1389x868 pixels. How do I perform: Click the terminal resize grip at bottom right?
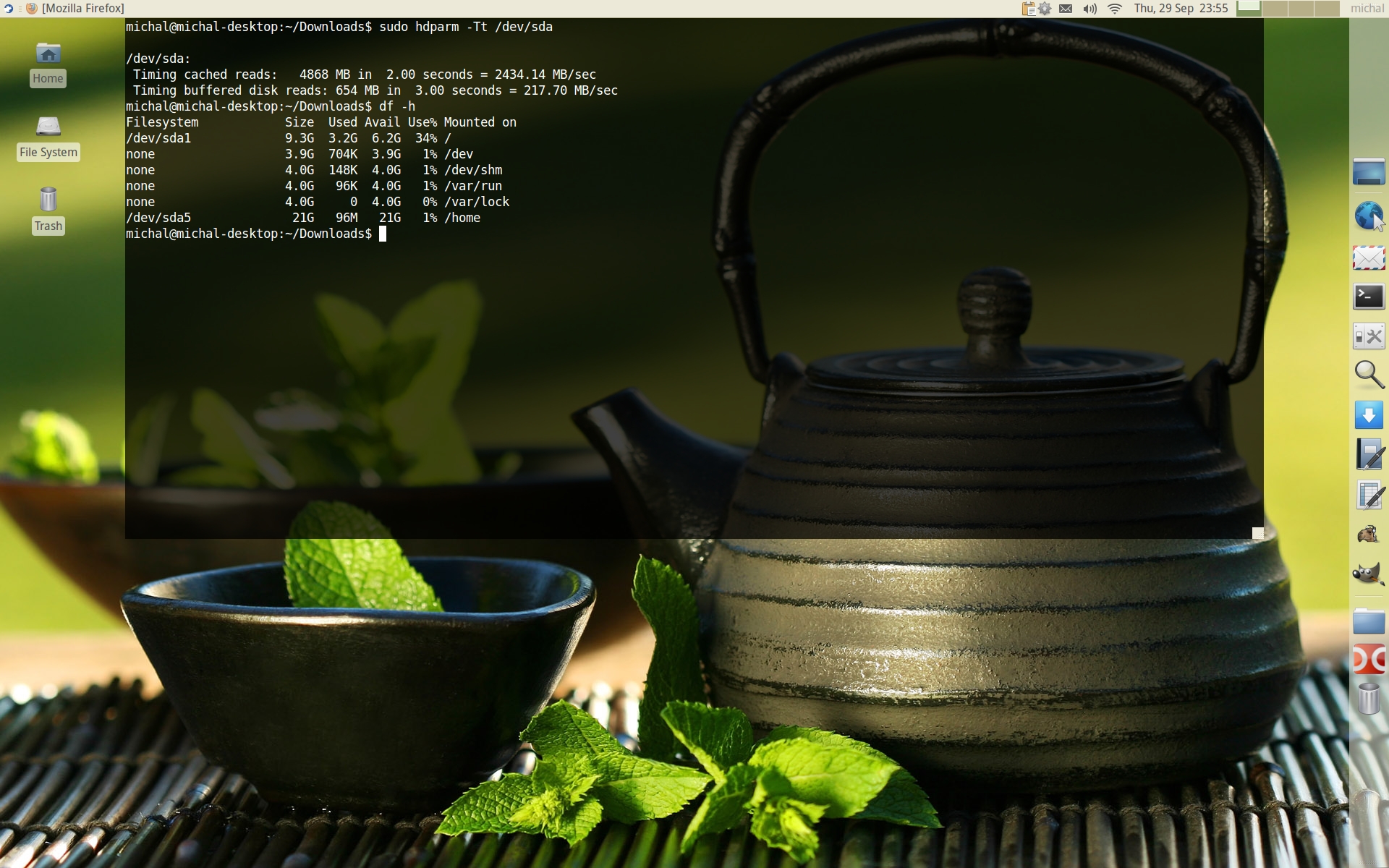[x=1257, y=533]
